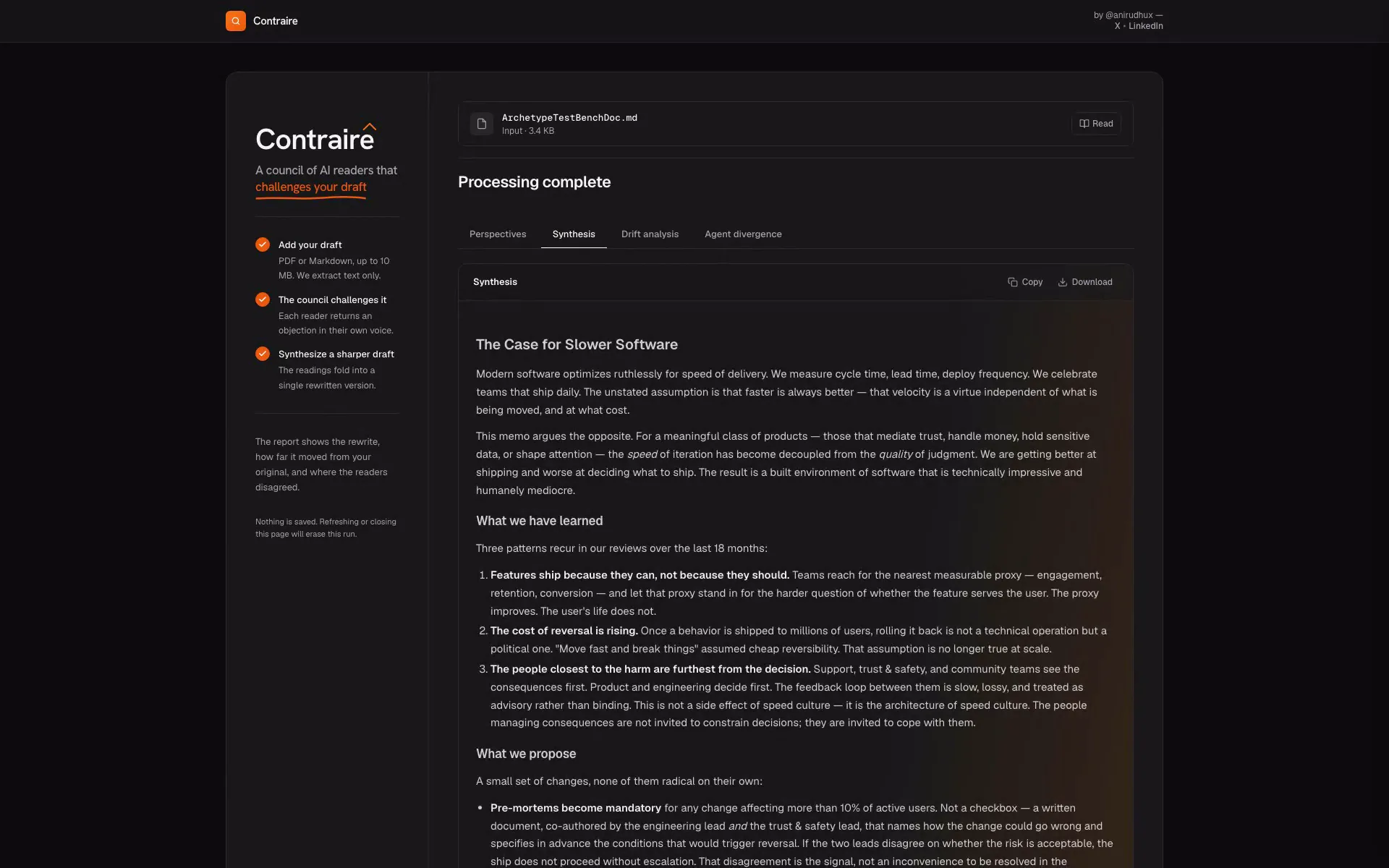Click the by @anirudhux credit text
This screenshot has height=868, width=1389.
pyautogui.click(x=1128, y=15)
